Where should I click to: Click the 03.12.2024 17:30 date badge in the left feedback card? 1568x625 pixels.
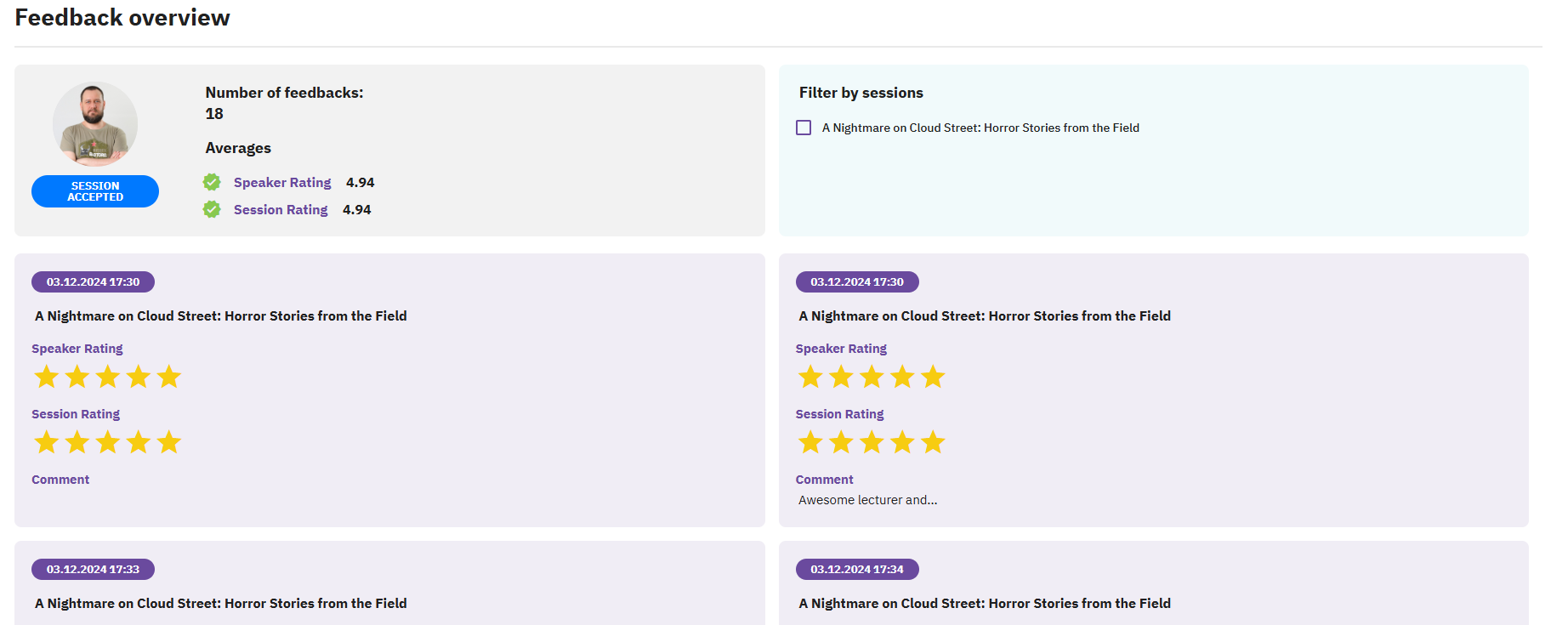click(93, 281)
